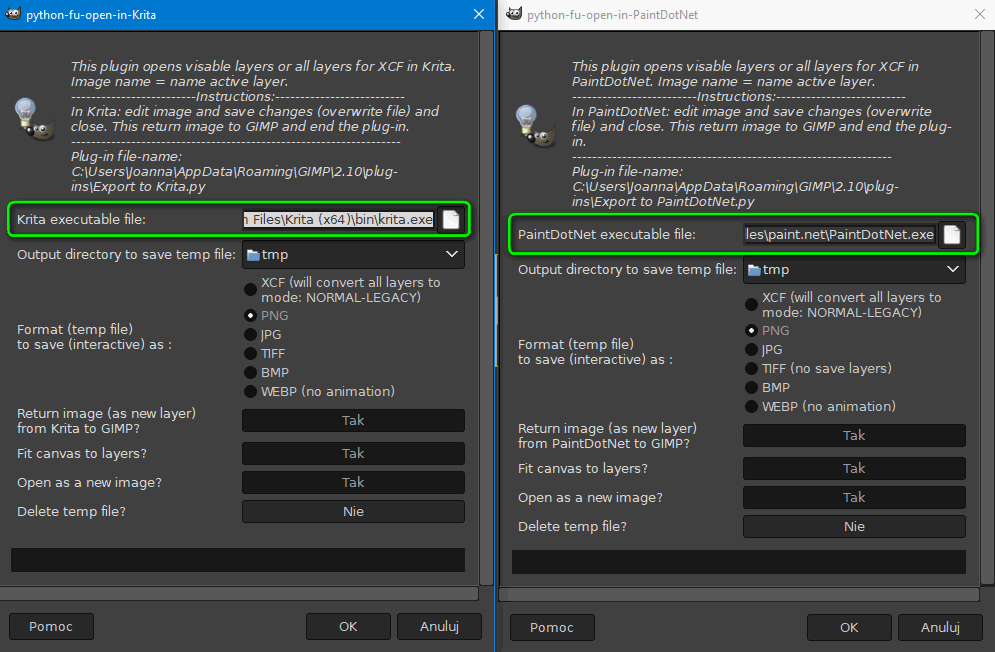Click lightbulb Wilber icon in Krita dialog
The height and width of the screenshot is (652, 995).
tap(34, 119)
